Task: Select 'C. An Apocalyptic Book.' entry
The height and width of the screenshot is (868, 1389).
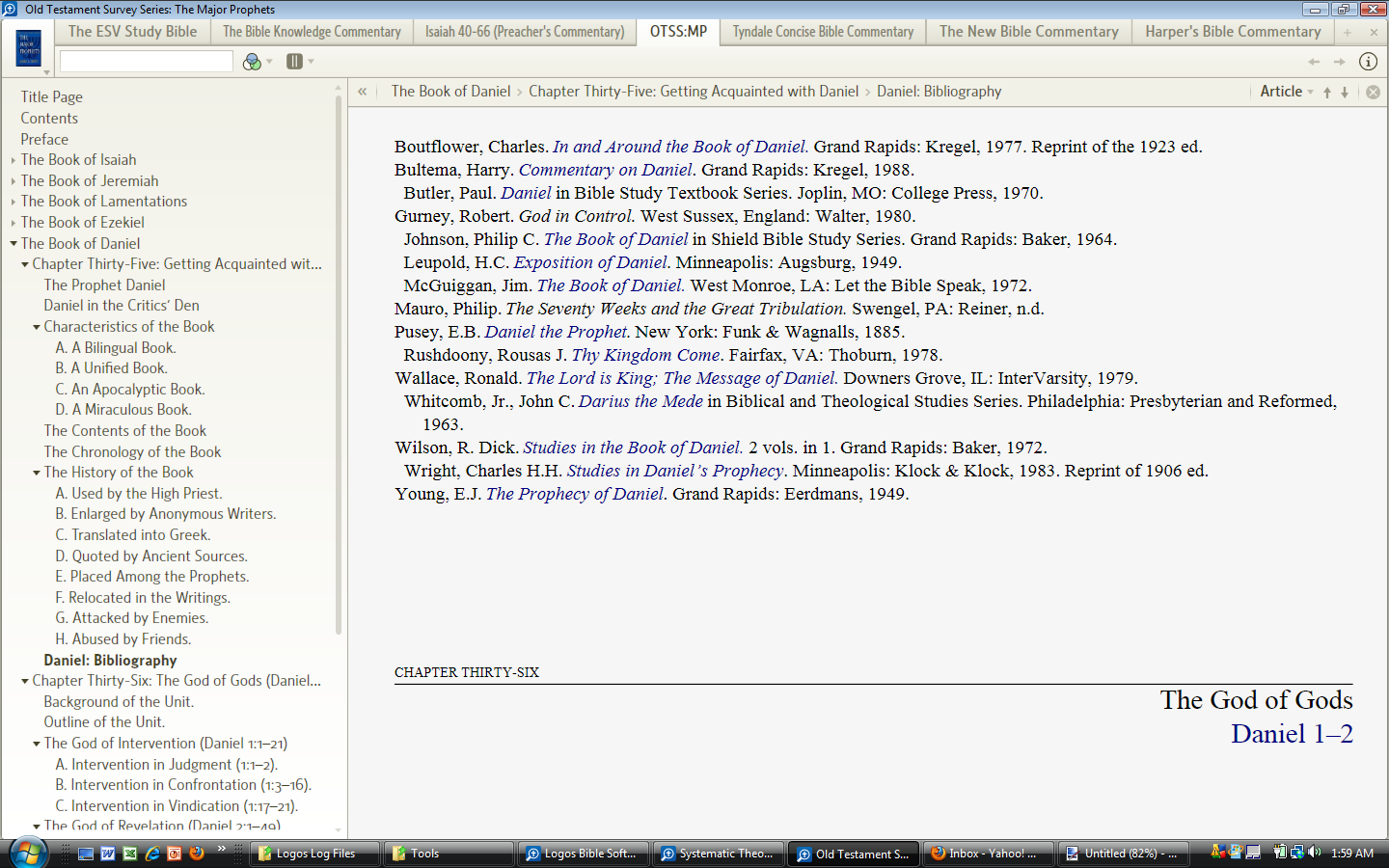Action: [130, 390]
